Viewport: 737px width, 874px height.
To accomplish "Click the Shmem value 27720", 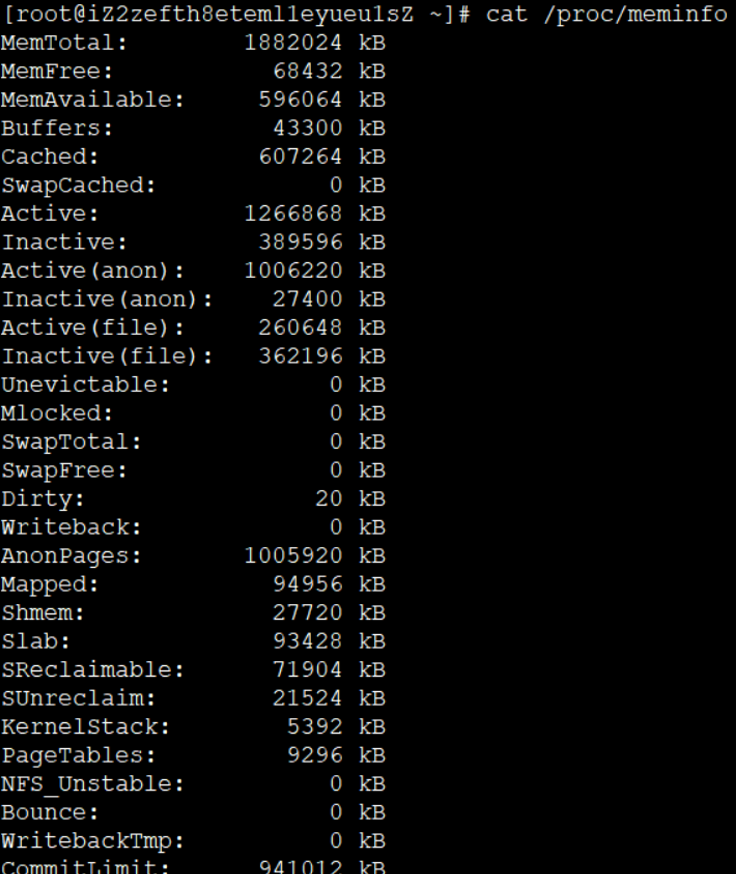I will [308, 613].
